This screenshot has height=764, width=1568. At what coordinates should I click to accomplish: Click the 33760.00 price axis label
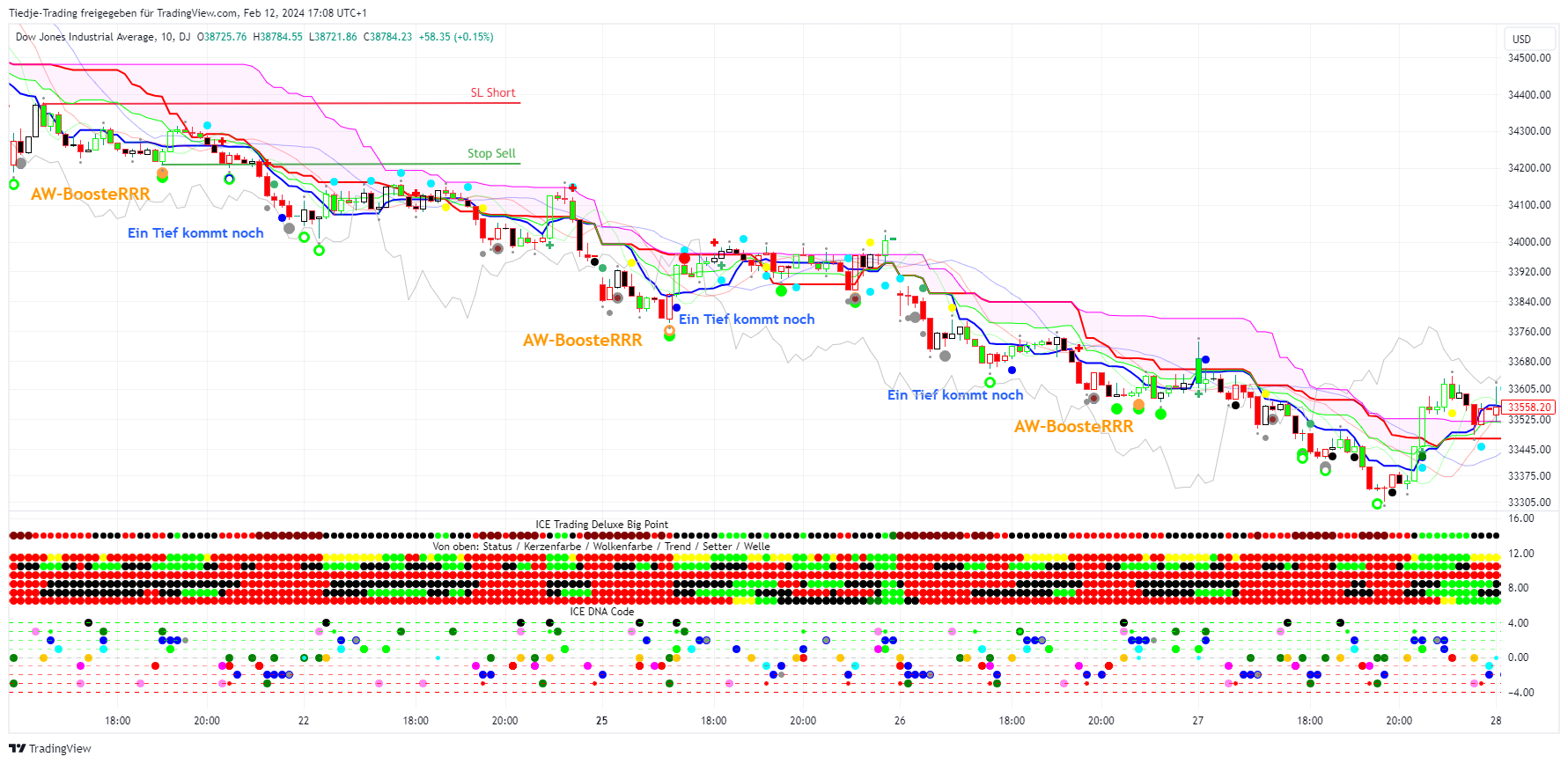[x=1529, y=332]
